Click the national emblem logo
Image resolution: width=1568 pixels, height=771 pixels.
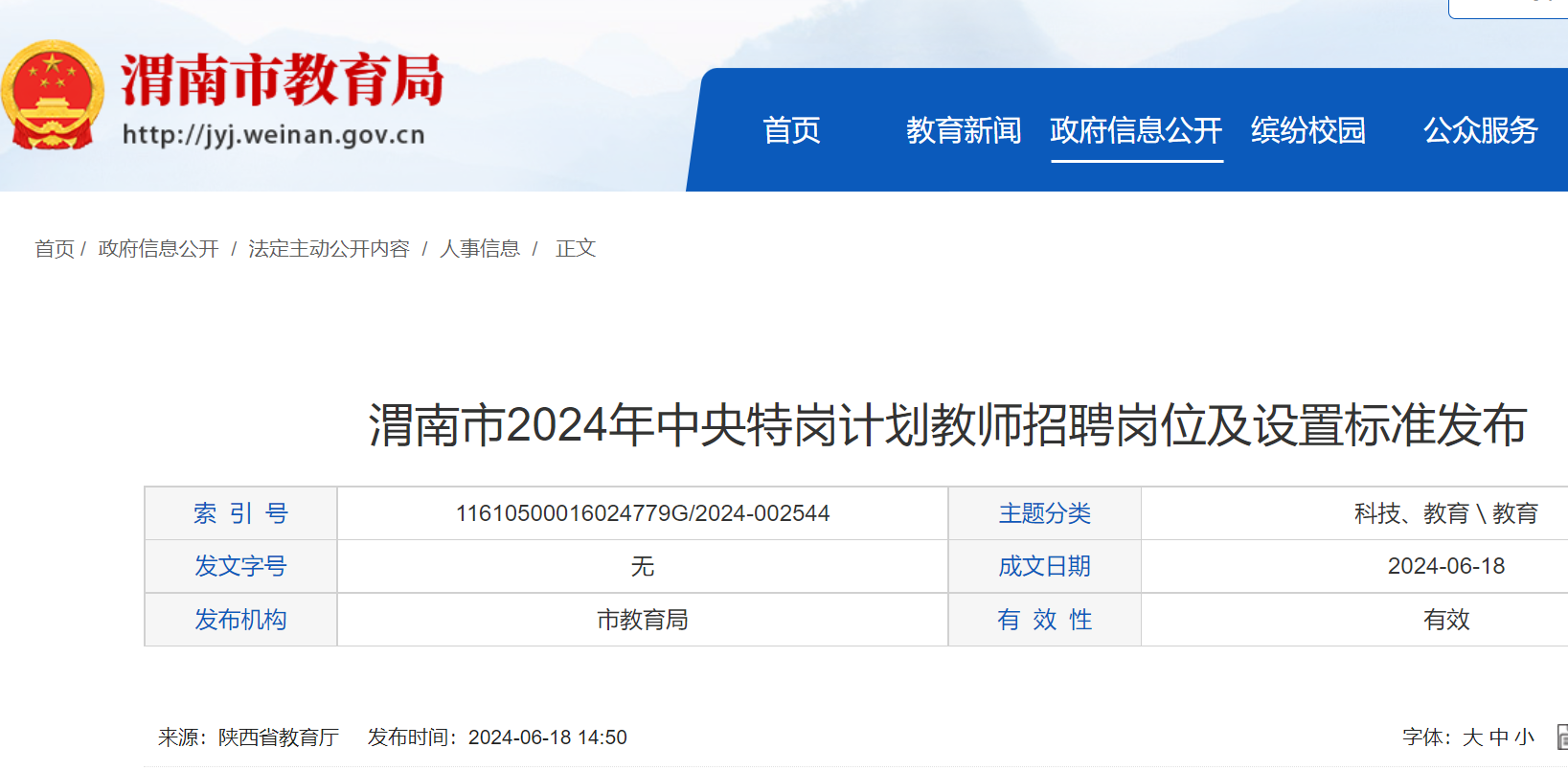pyautogui.click(x=52, y=95)
